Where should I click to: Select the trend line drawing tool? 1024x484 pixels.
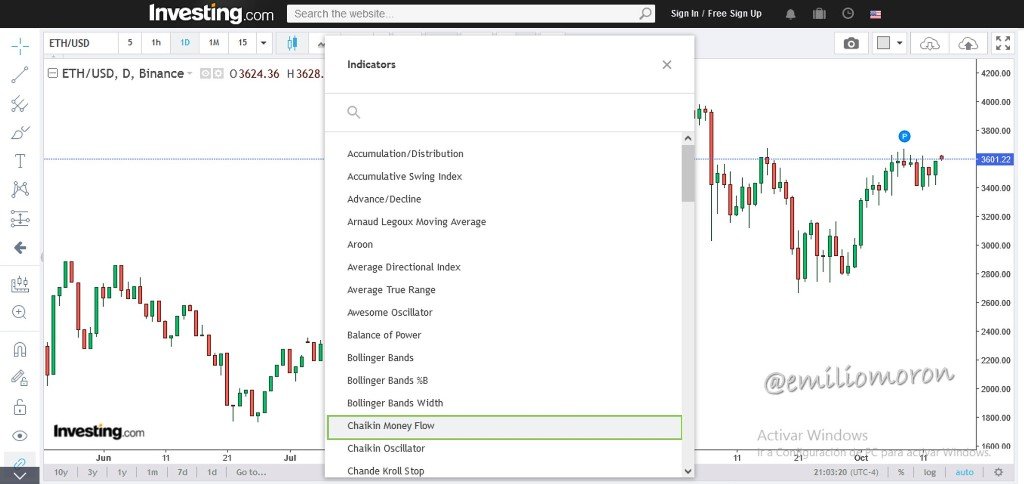(x=20, y=75)
